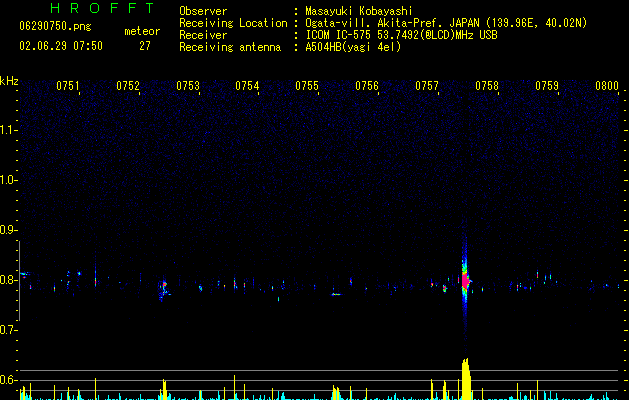Select receiver text ICOM IC-575 53.7492 MHz USB
This screenshot has height=400, width=629.
401,35
